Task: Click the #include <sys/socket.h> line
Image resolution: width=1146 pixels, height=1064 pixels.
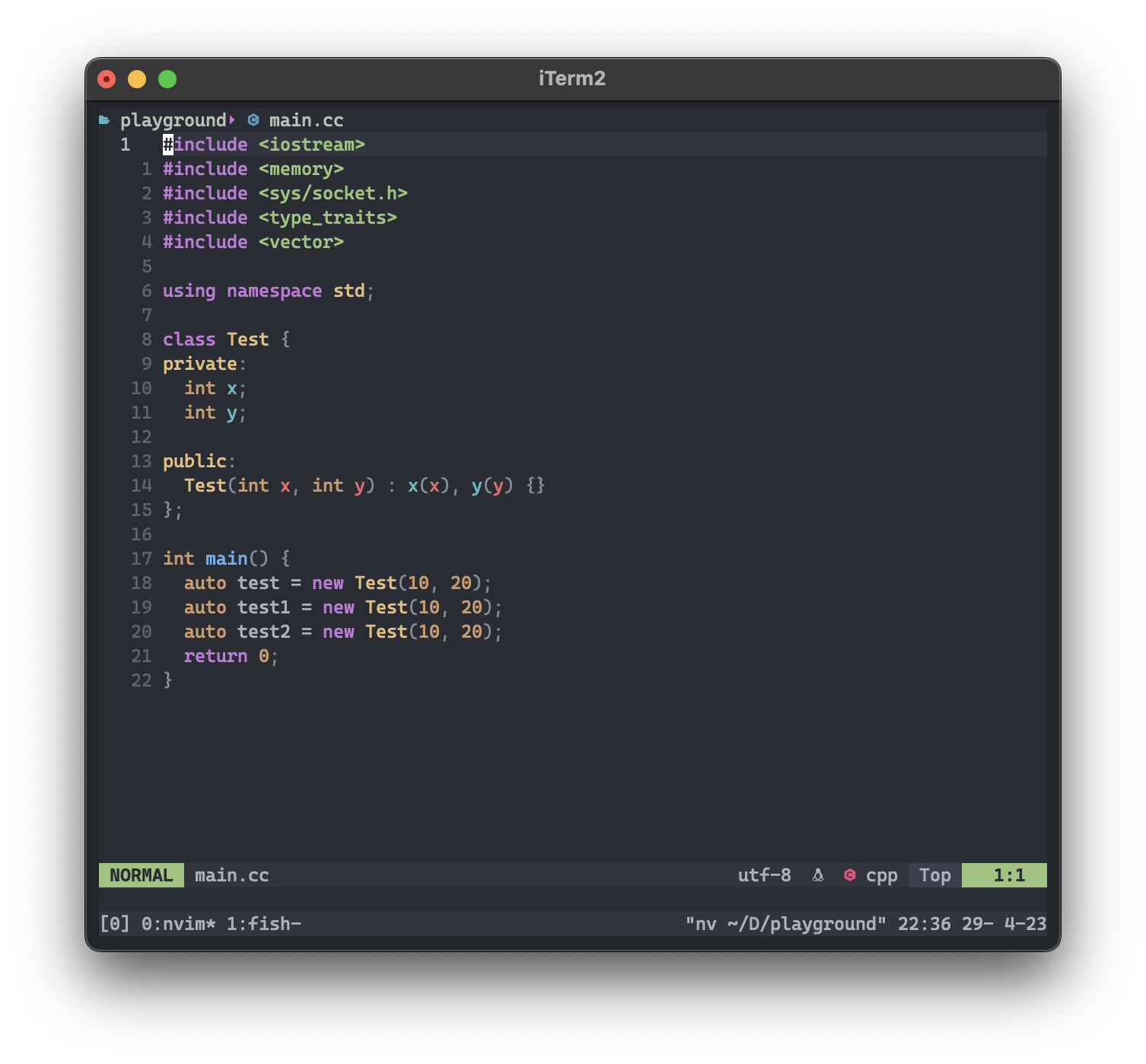Action: click(285, 193)
